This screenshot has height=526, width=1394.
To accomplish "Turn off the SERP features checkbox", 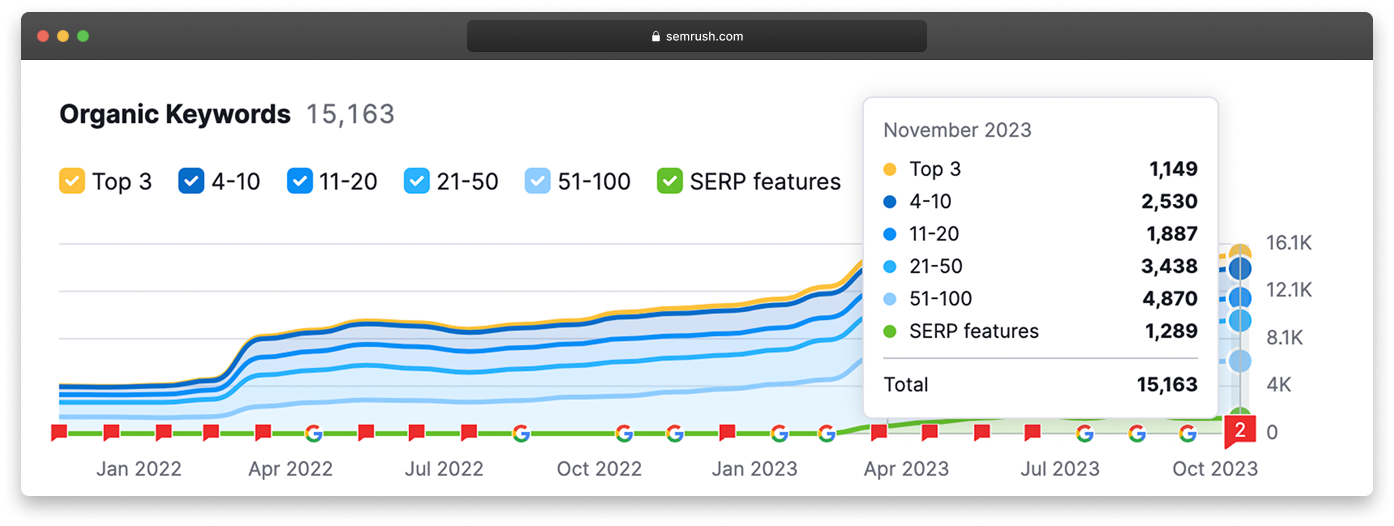I will pos(669,182).
